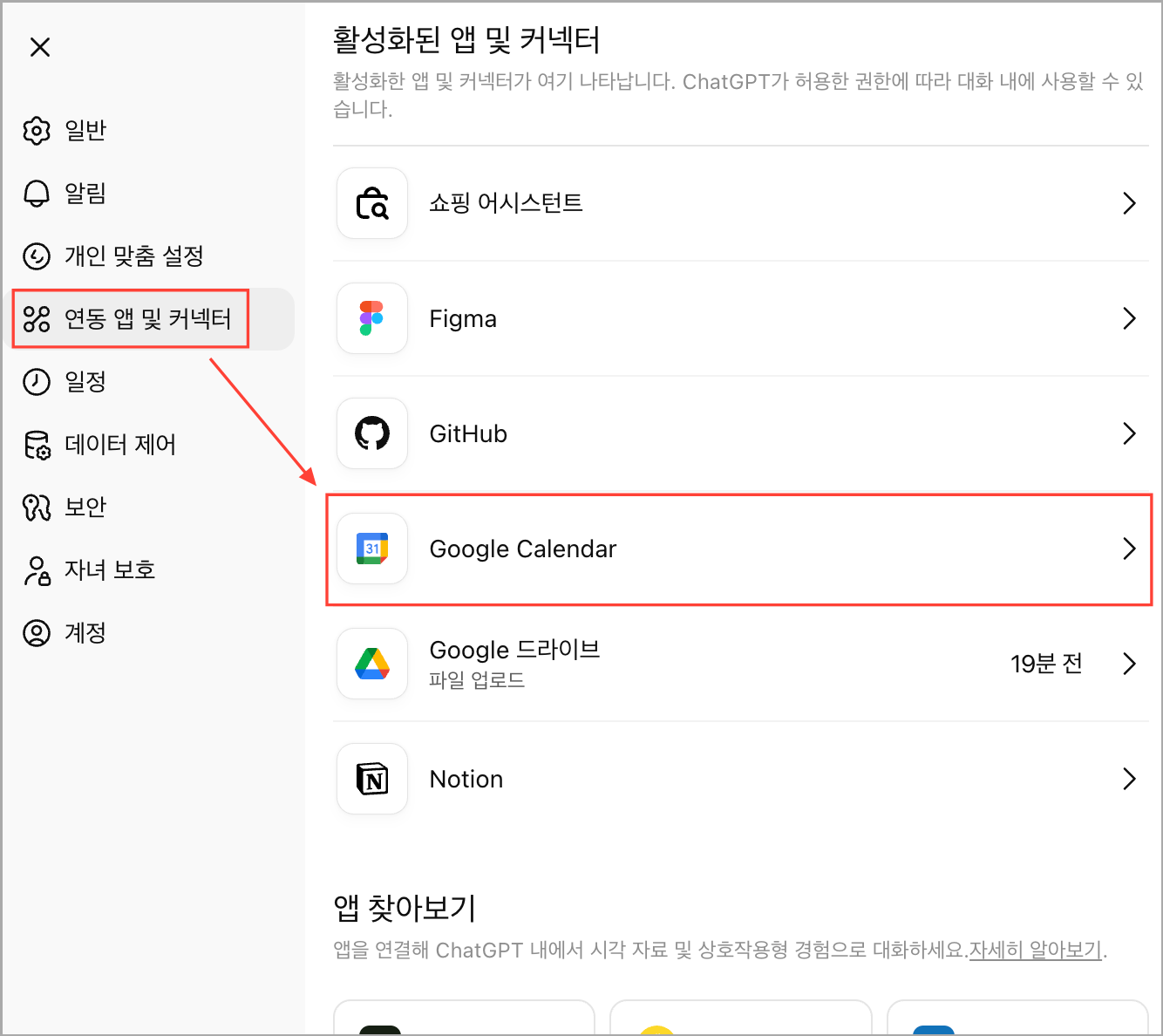
Task: Open the 개인 맞춤 설정 menu
Action: click(x=133, y=256)
